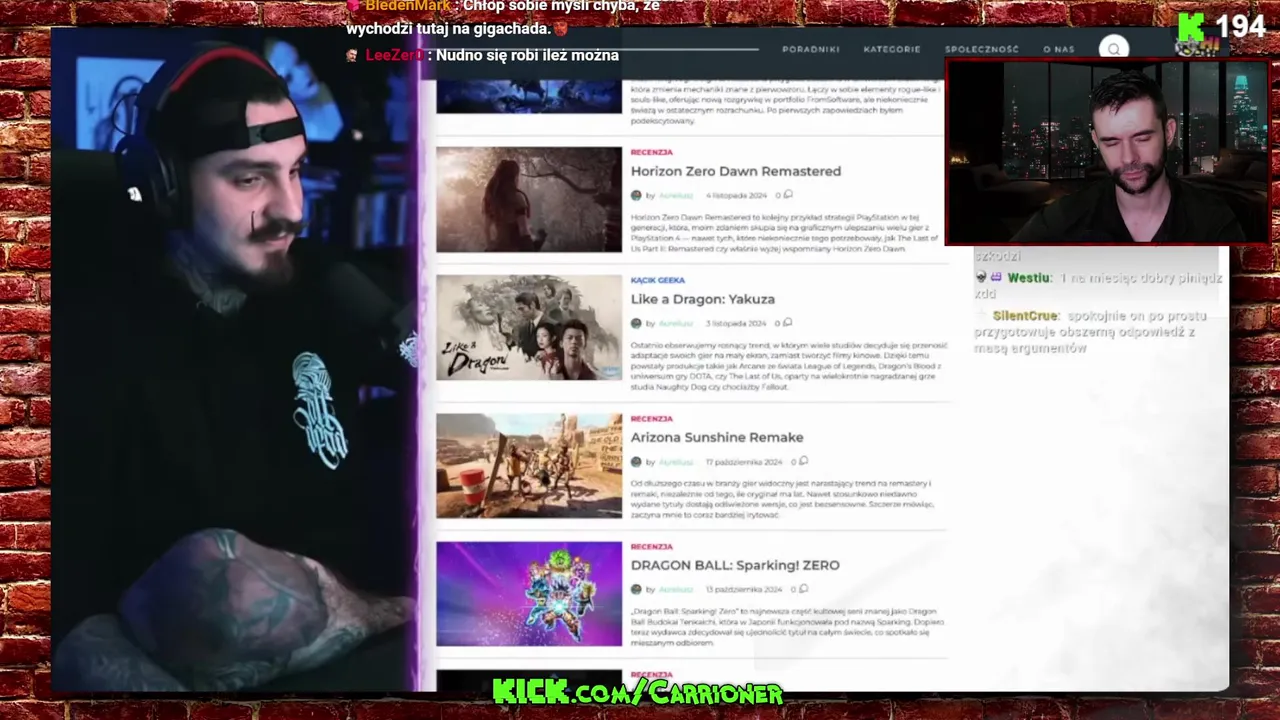
Task: Click date '4 listopada 2024'
Action: [736, 195]
